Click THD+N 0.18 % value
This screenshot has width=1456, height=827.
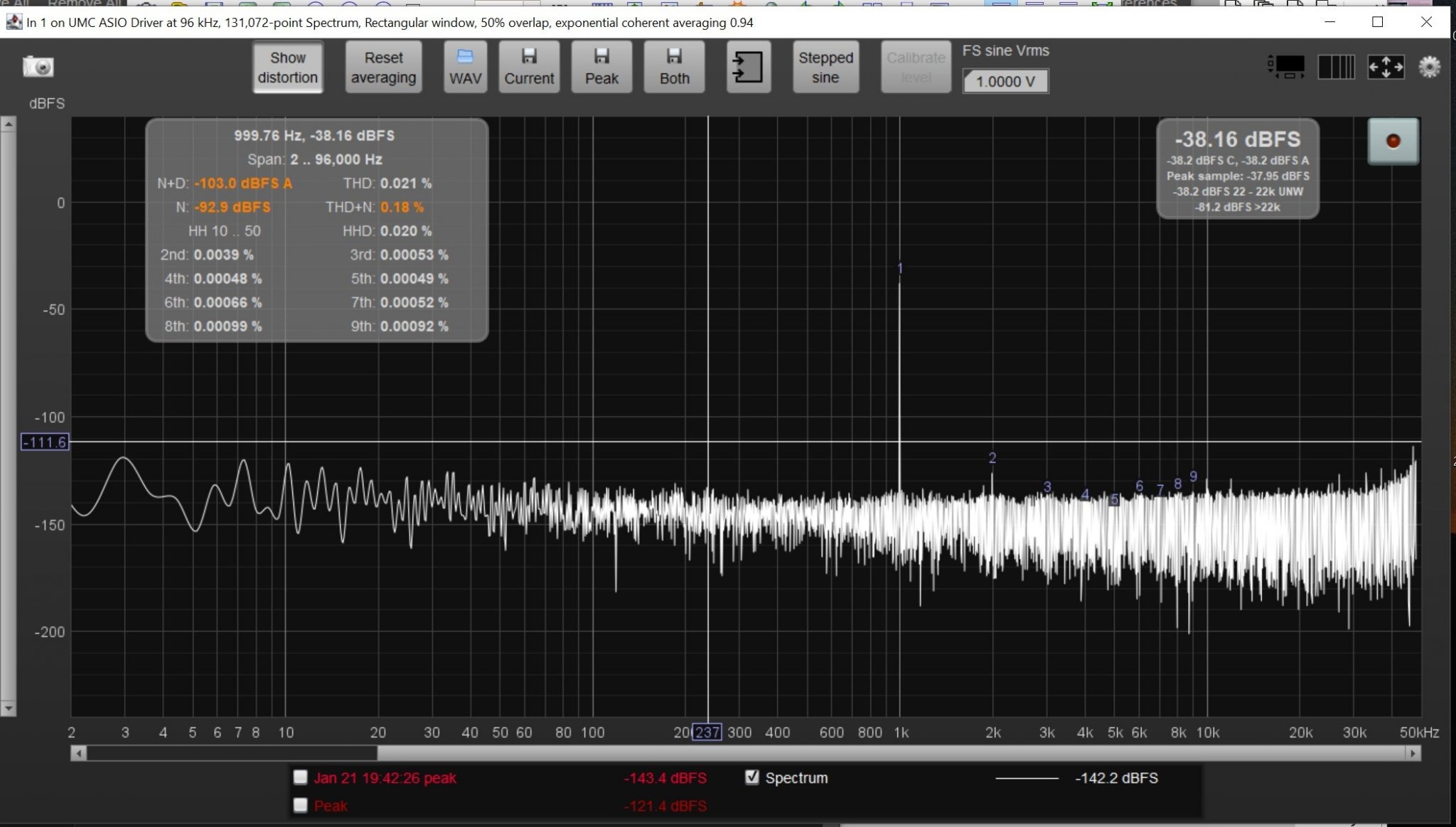click(x=402, y=208)
